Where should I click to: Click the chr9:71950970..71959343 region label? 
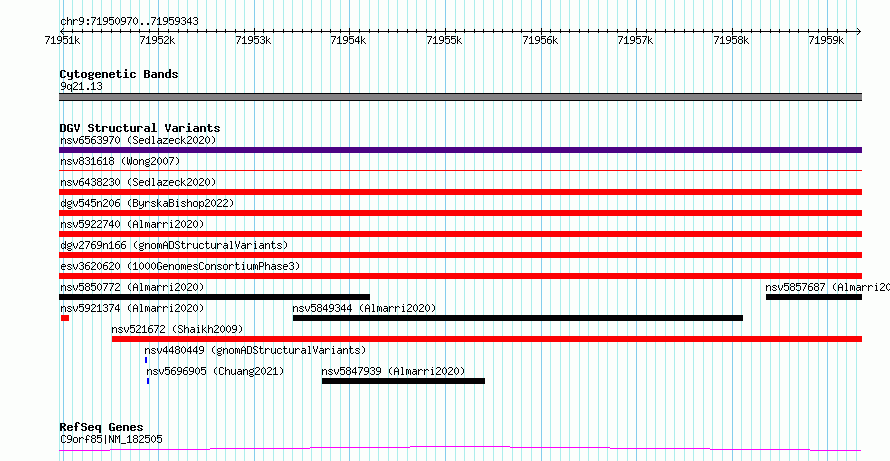[x=129, y=22]
